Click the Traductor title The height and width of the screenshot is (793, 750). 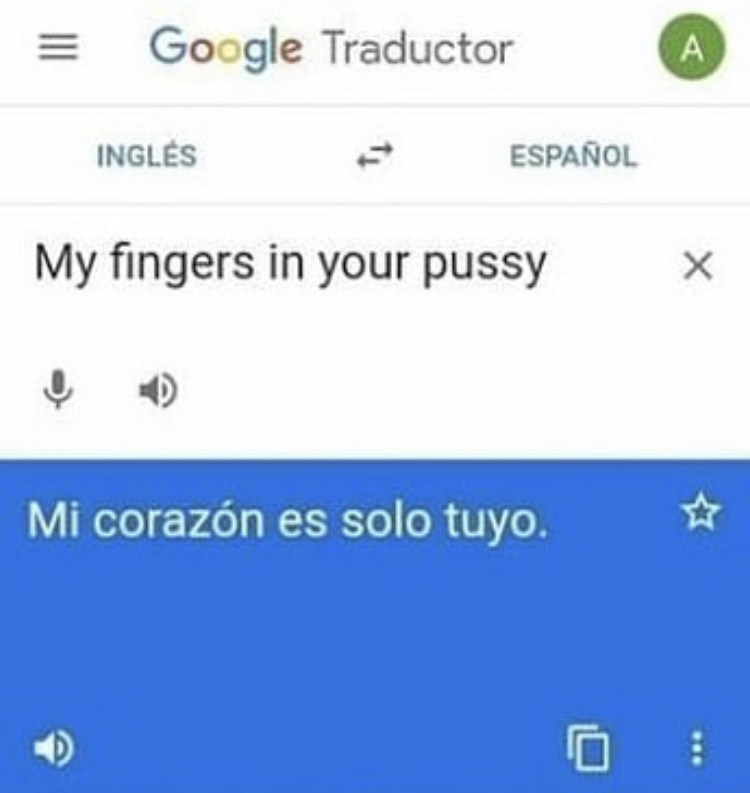click(x=419, y=49)
